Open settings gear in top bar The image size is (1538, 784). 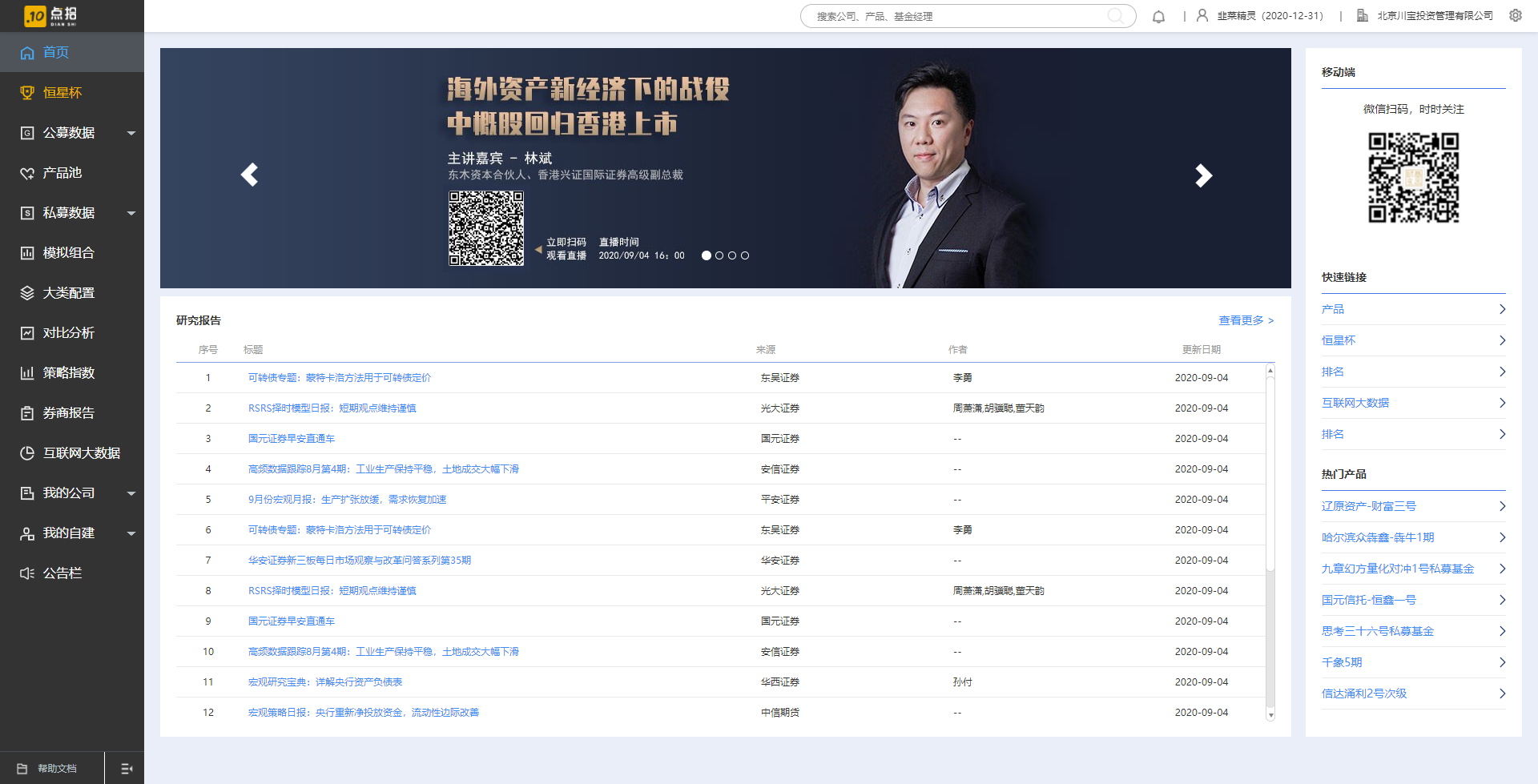pos(1516,15)
